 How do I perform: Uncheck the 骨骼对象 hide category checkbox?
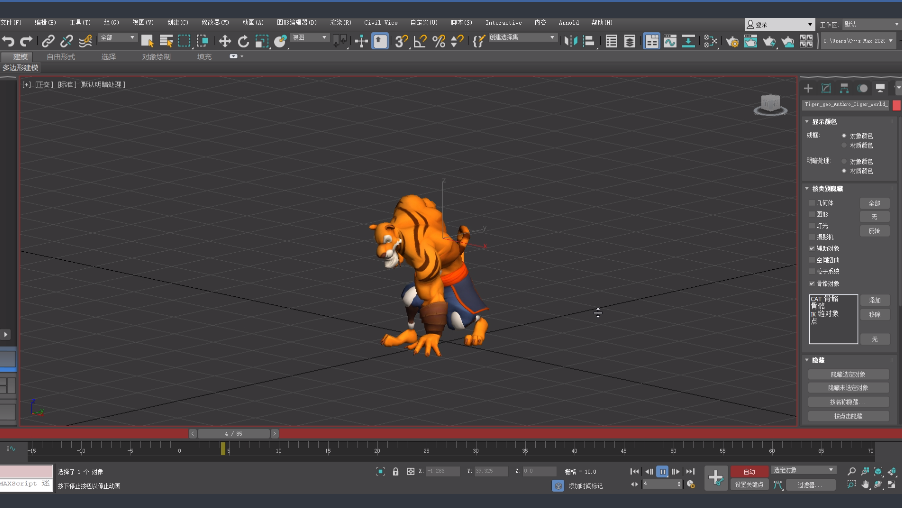pos(812,284)
